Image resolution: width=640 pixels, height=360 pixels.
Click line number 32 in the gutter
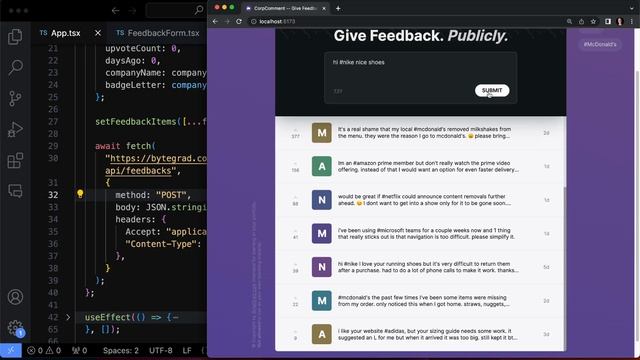(x=53, y=195)
